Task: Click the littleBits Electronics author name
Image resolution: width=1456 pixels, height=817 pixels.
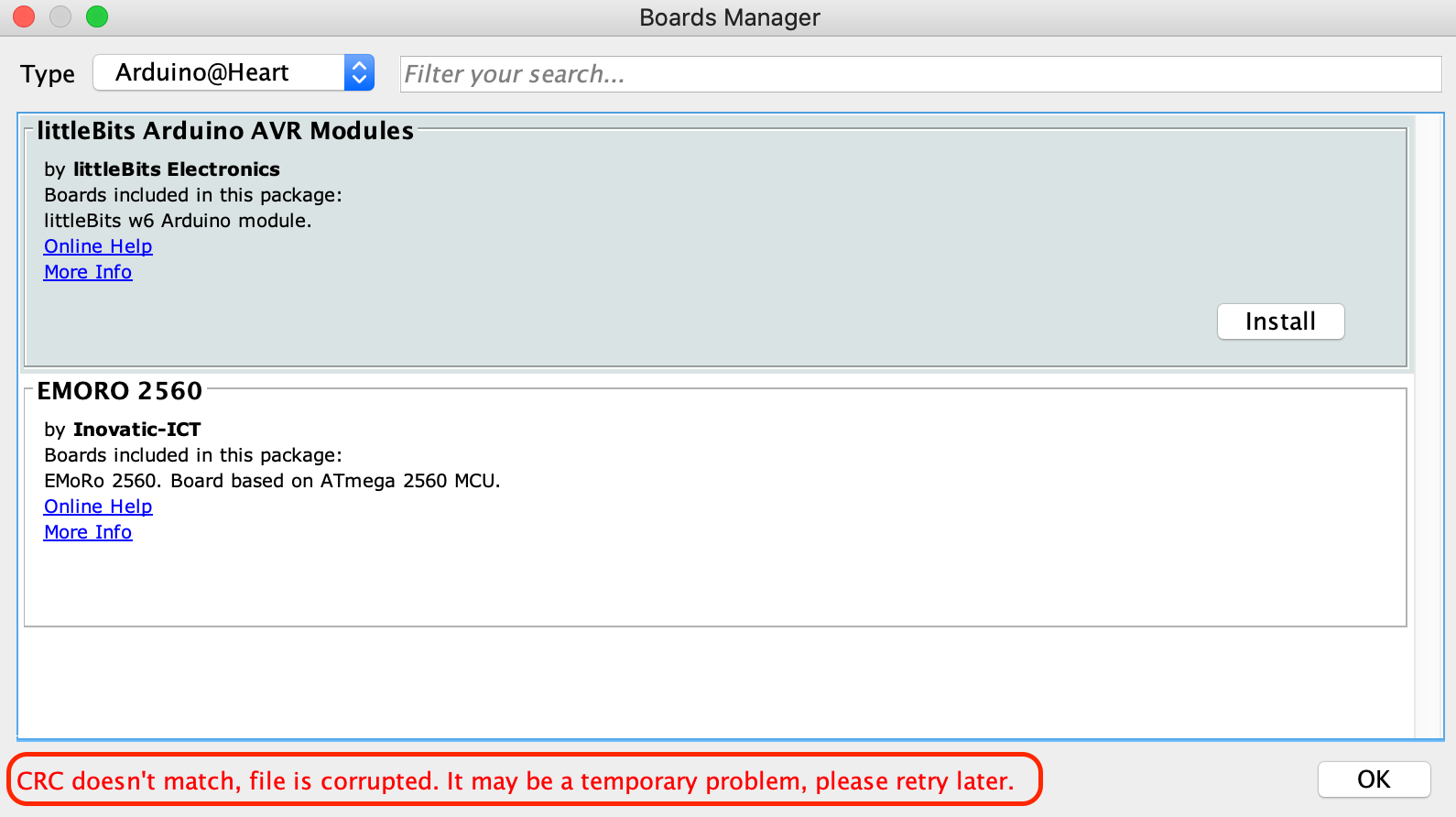Action: click(x=177, y=169)
